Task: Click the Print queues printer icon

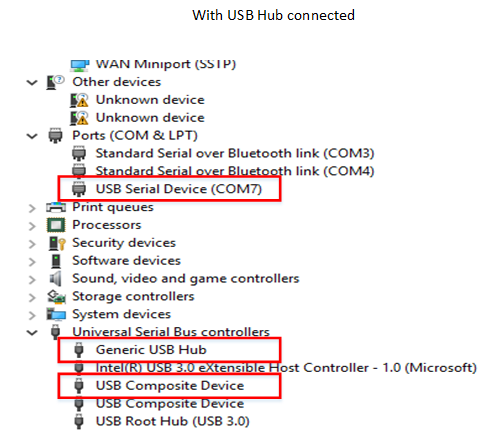Action: [x=56, y=207]
